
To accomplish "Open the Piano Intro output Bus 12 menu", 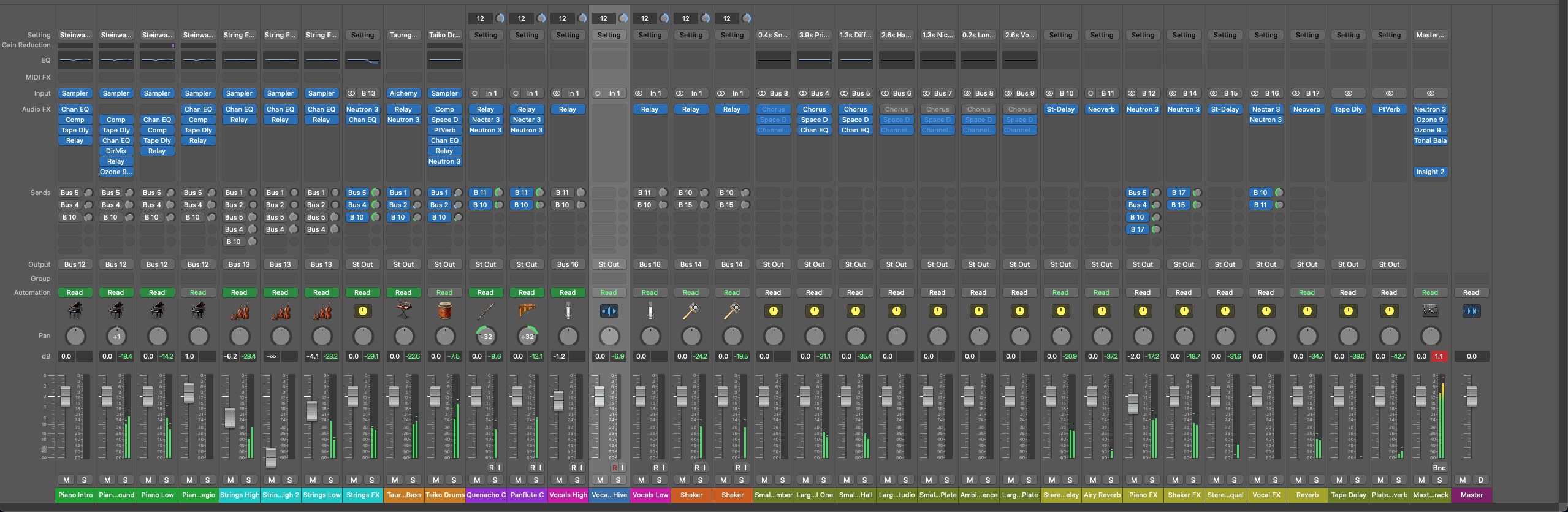I will pos(75,264).
